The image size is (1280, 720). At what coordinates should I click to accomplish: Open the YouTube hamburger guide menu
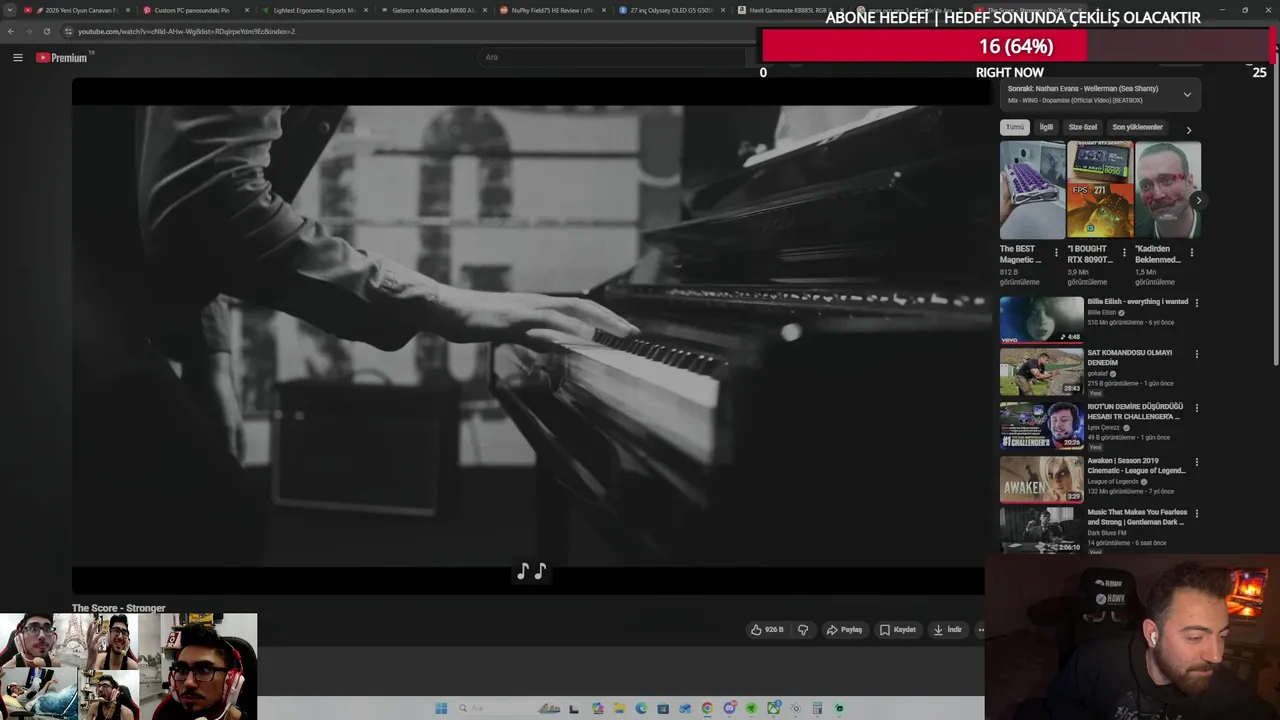[x=17, y=57]
